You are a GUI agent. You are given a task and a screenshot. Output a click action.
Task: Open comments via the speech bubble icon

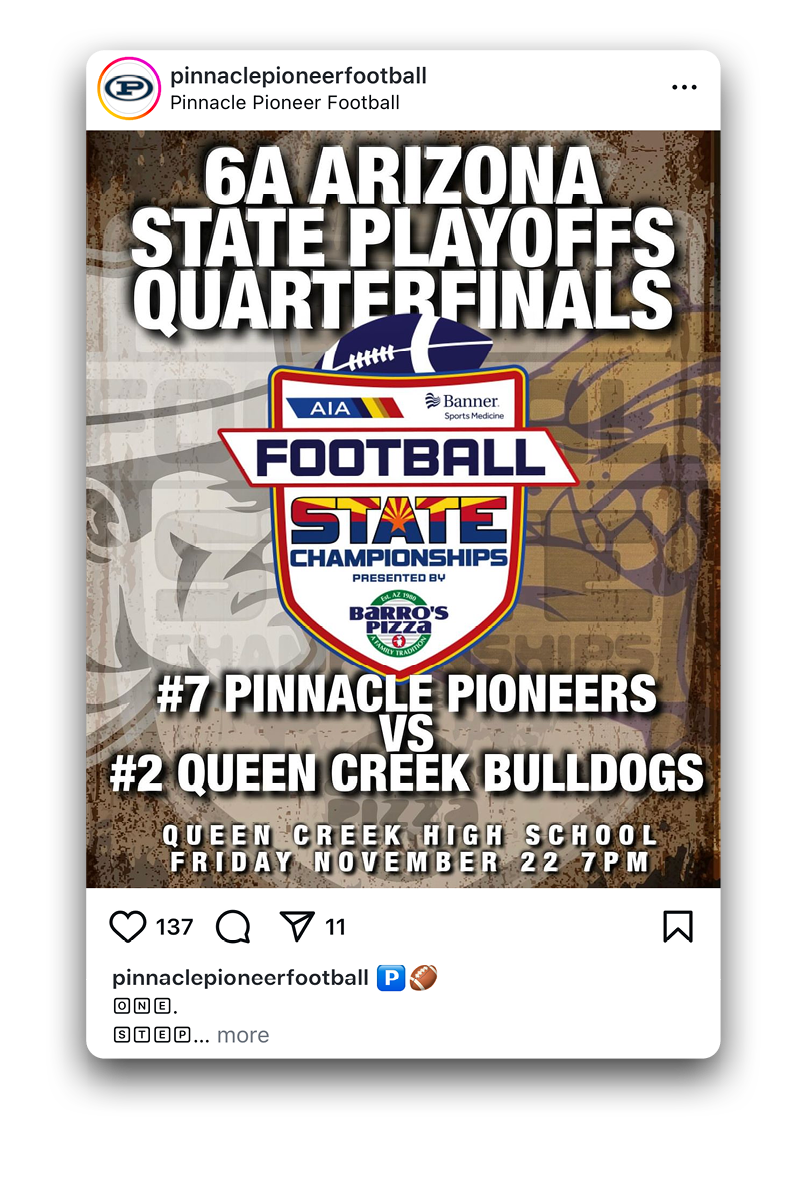click(x=233, y=927)
